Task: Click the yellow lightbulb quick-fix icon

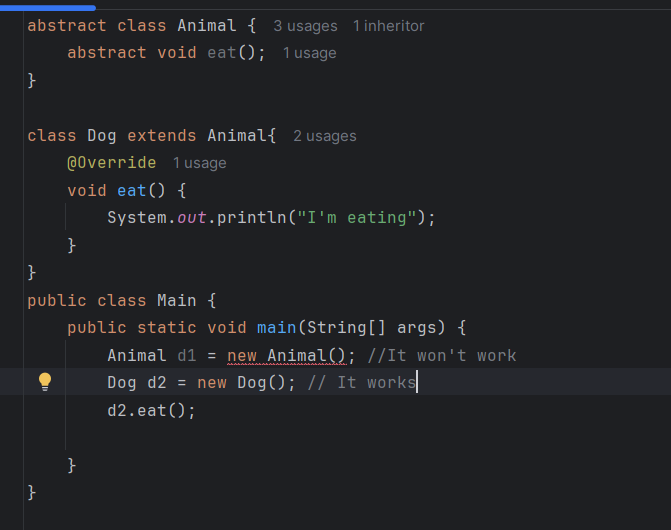Action: (45, 382)
